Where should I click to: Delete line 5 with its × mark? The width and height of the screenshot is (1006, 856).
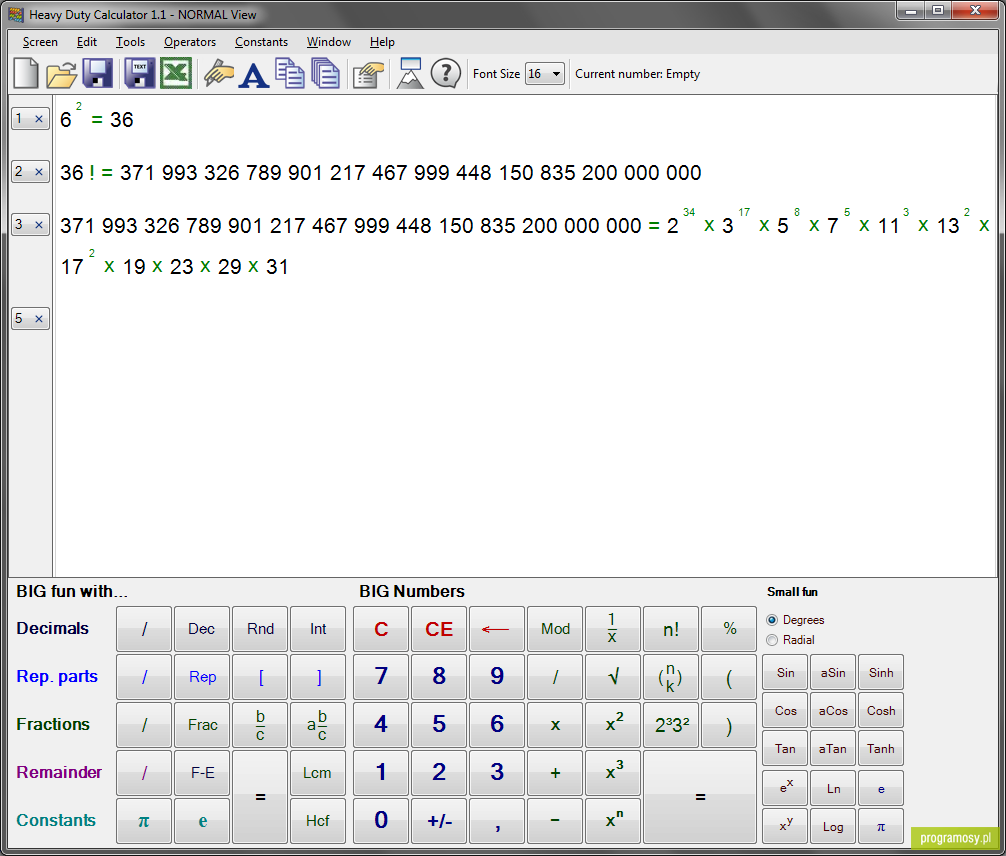[x=38, y=318]
